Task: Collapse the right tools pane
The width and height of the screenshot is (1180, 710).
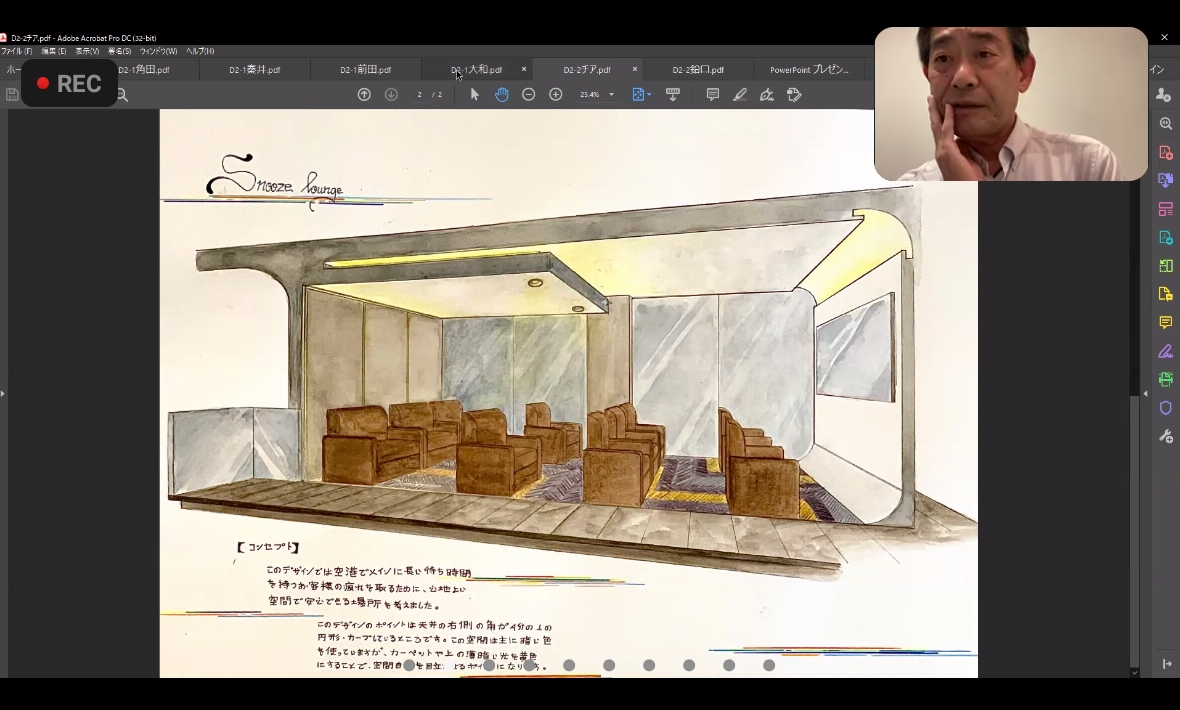Action: coord(1146,393)
